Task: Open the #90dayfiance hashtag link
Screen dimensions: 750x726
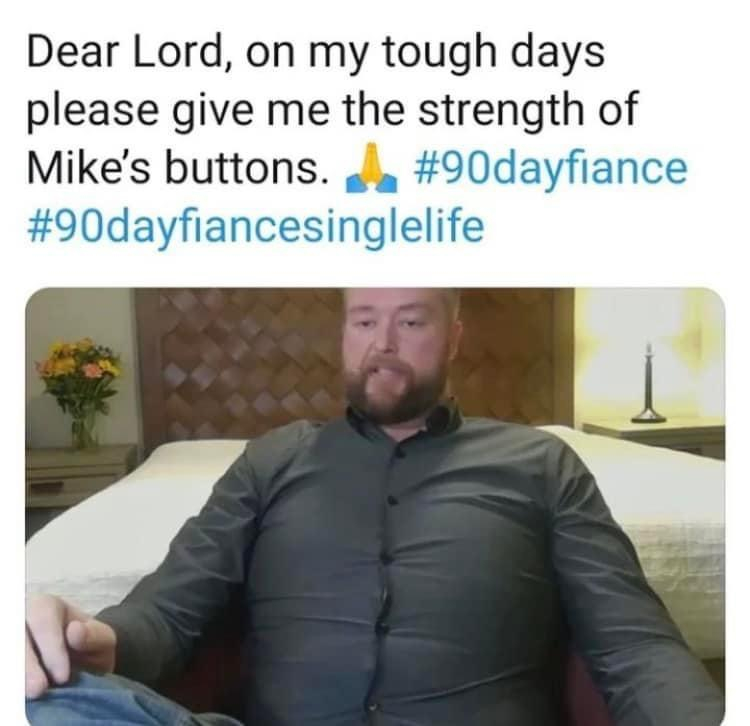Action: click(x=552, y=168)
